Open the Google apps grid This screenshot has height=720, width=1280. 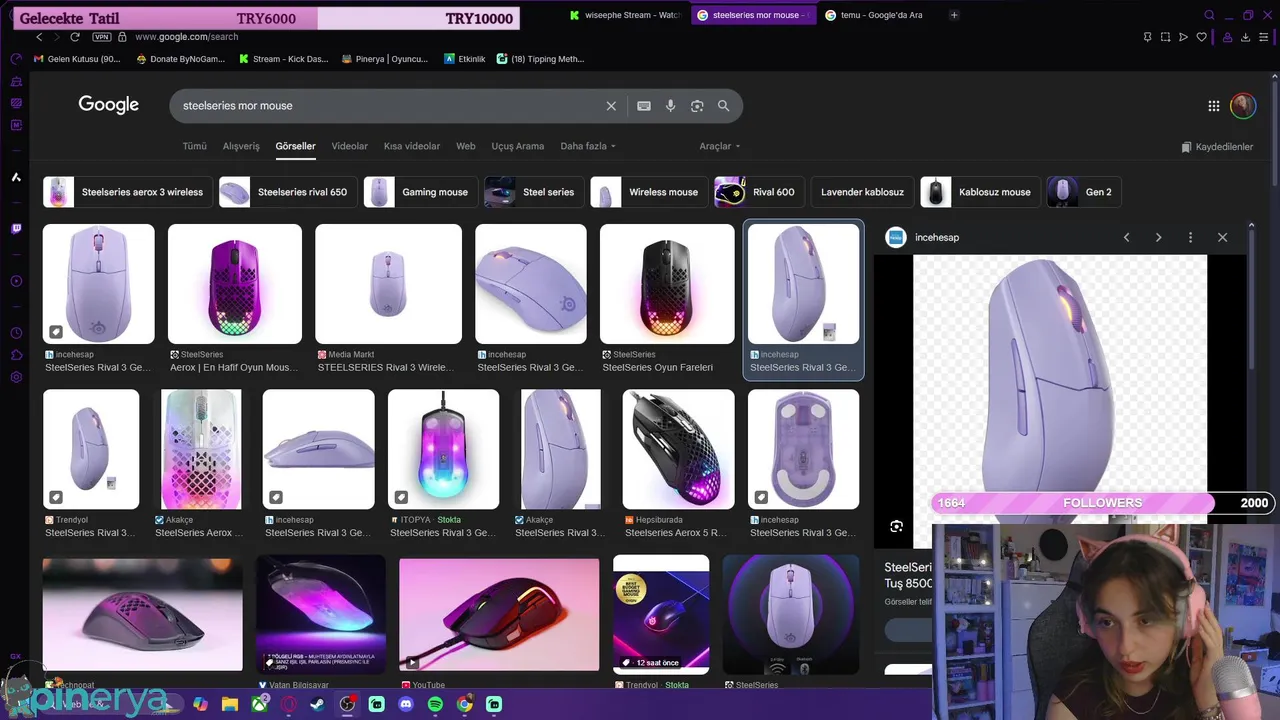tap(1213, 106)
